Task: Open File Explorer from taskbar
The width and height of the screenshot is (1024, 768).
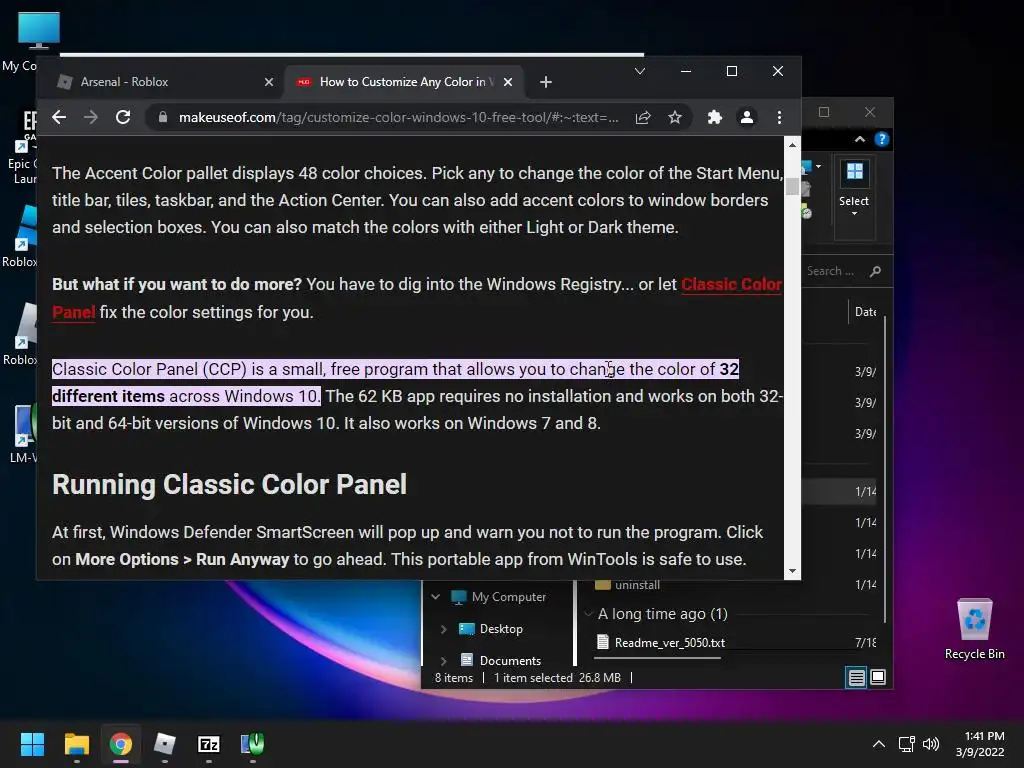Action: (76, 744)
